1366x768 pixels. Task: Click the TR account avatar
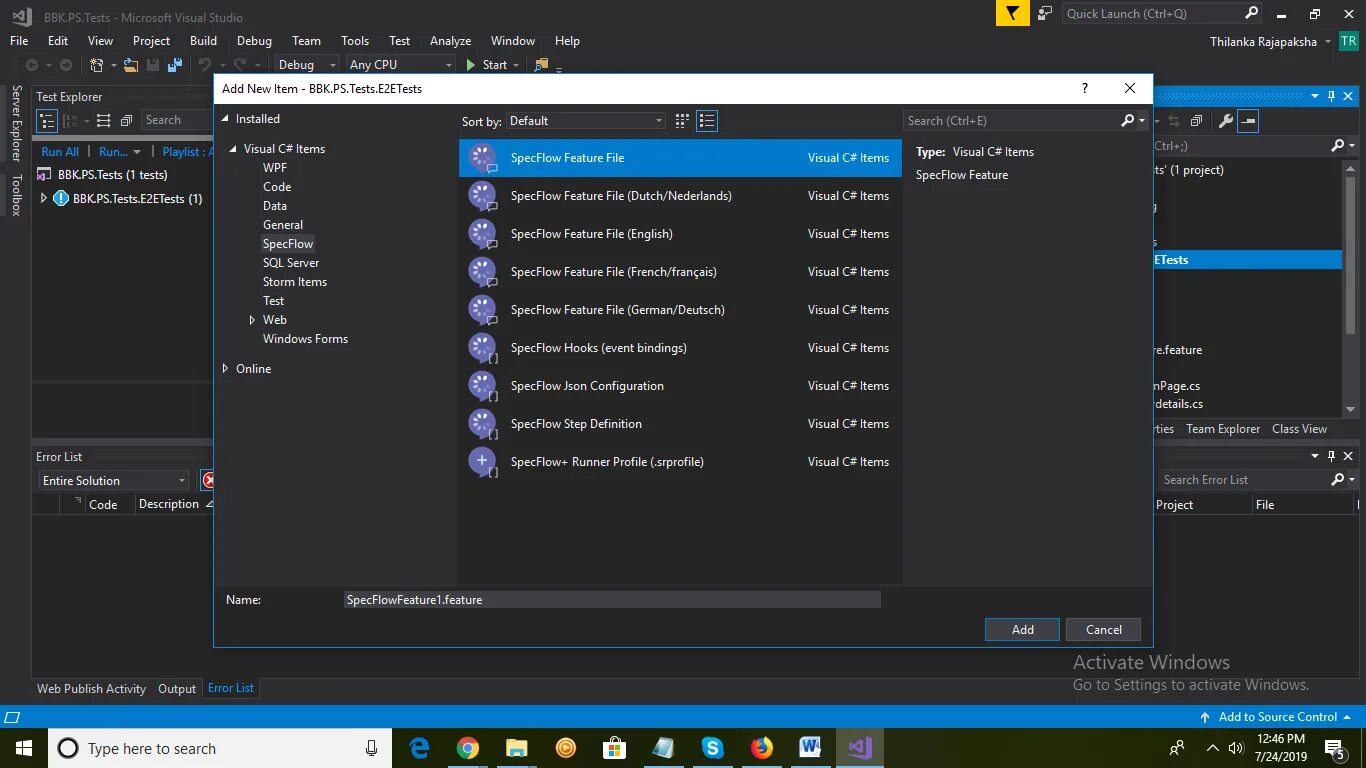tap(1349, 41)
